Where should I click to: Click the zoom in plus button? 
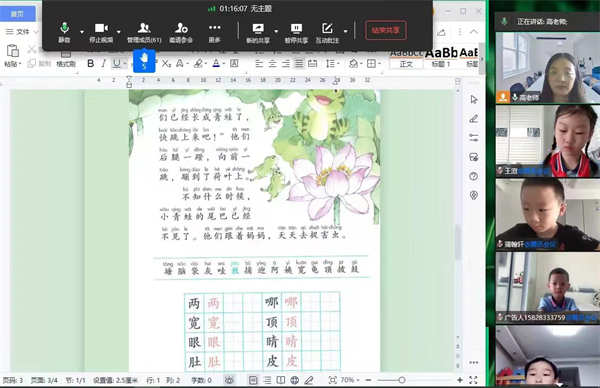pos(460,380)
